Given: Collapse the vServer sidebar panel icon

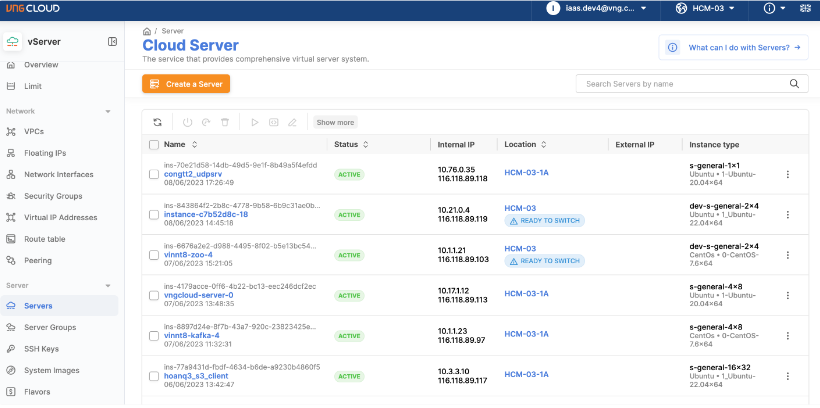Looking at the screenshot, I should [x=112, y=41].
